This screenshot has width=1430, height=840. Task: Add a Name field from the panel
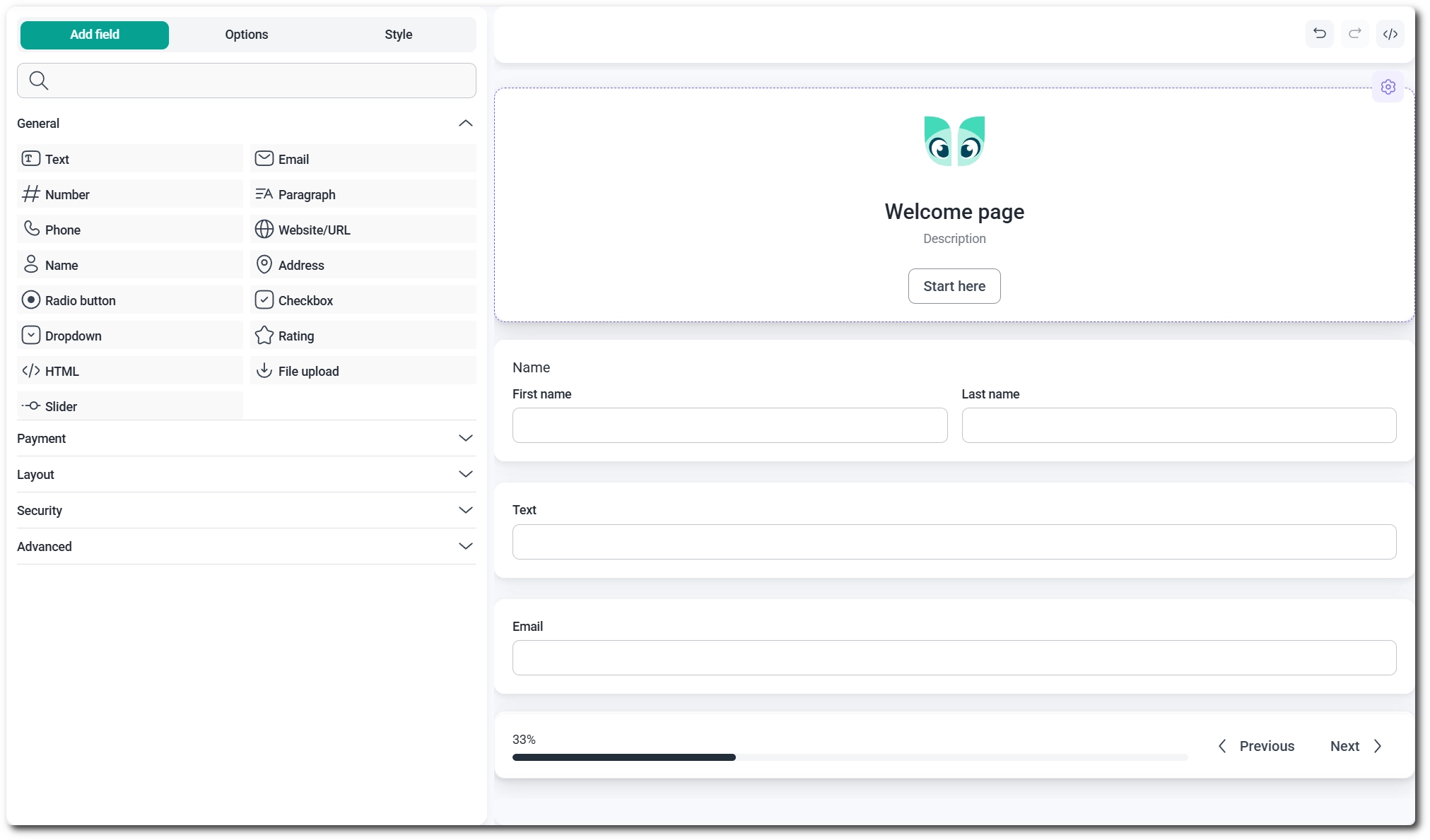click(130, 265)
